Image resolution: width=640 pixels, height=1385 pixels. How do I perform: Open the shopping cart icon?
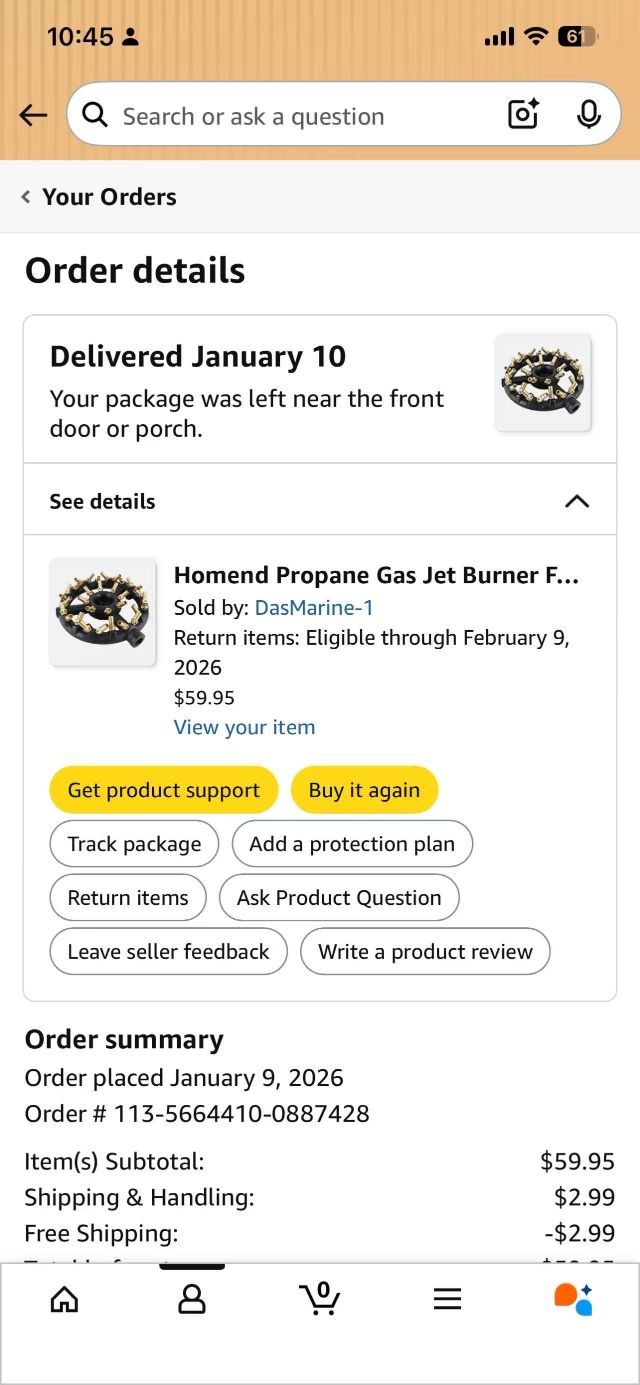(x=320, y=1298)
